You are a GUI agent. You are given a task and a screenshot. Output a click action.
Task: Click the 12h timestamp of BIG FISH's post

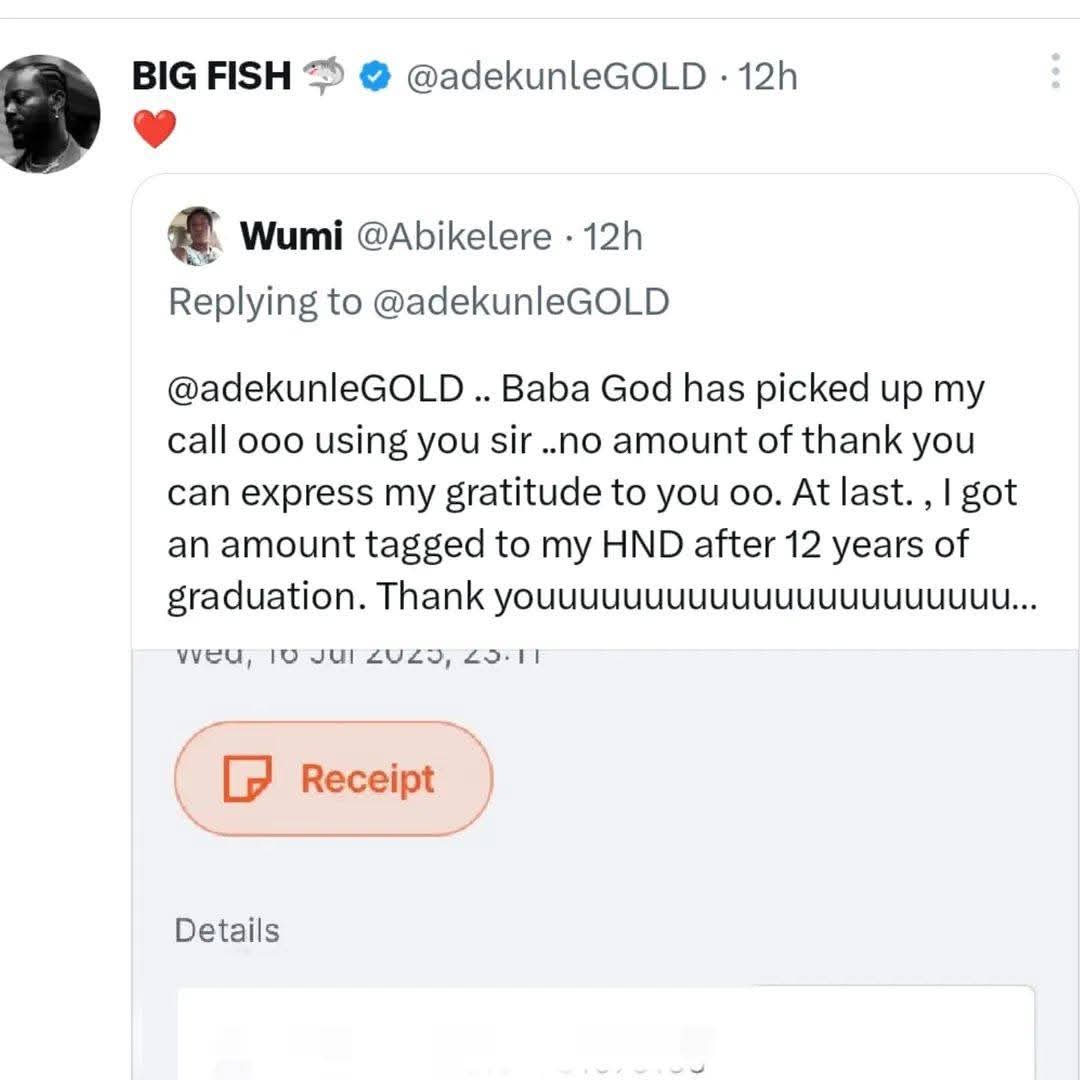click(x=768, y=76)
